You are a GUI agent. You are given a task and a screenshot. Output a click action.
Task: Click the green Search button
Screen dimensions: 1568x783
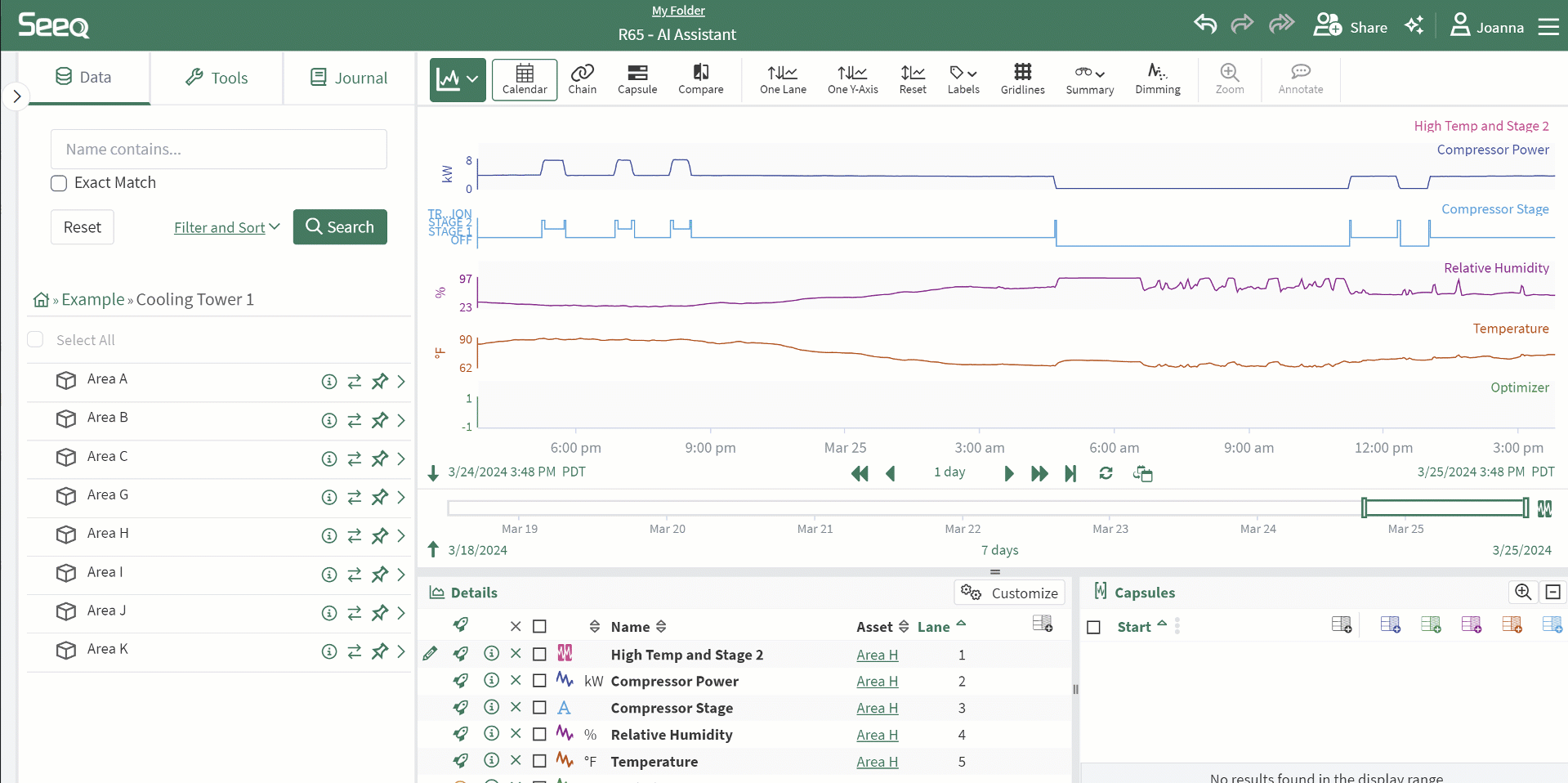[x=340, y=227]
